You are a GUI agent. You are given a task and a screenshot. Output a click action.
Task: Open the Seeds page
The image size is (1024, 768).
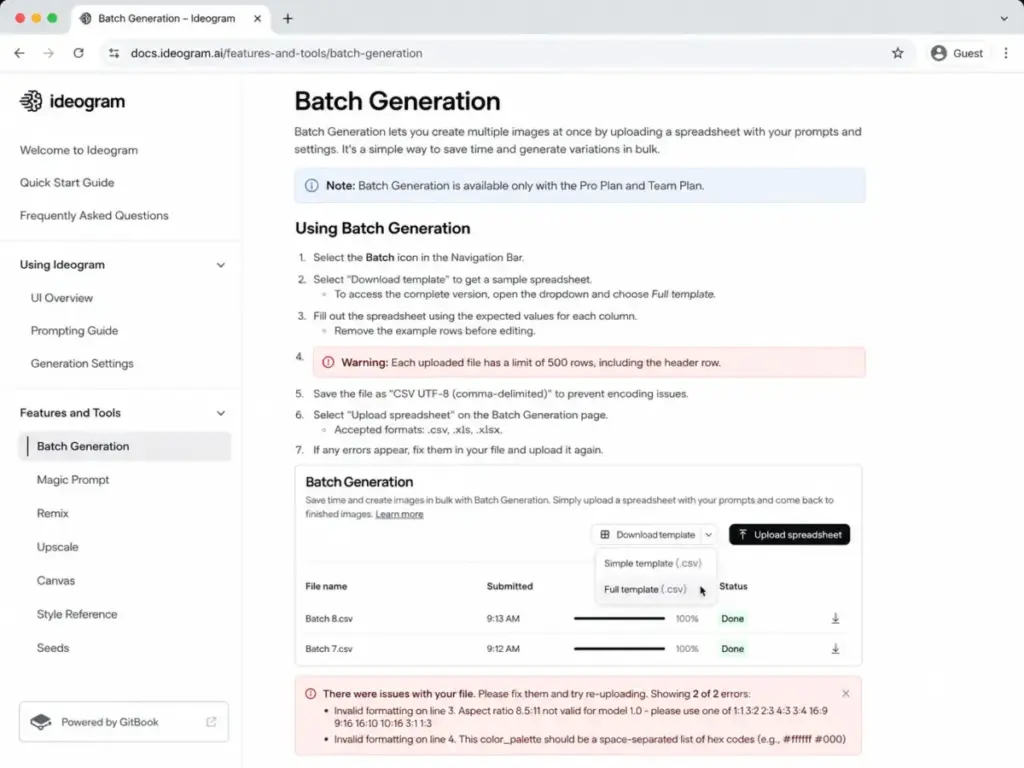pos(52,648)
